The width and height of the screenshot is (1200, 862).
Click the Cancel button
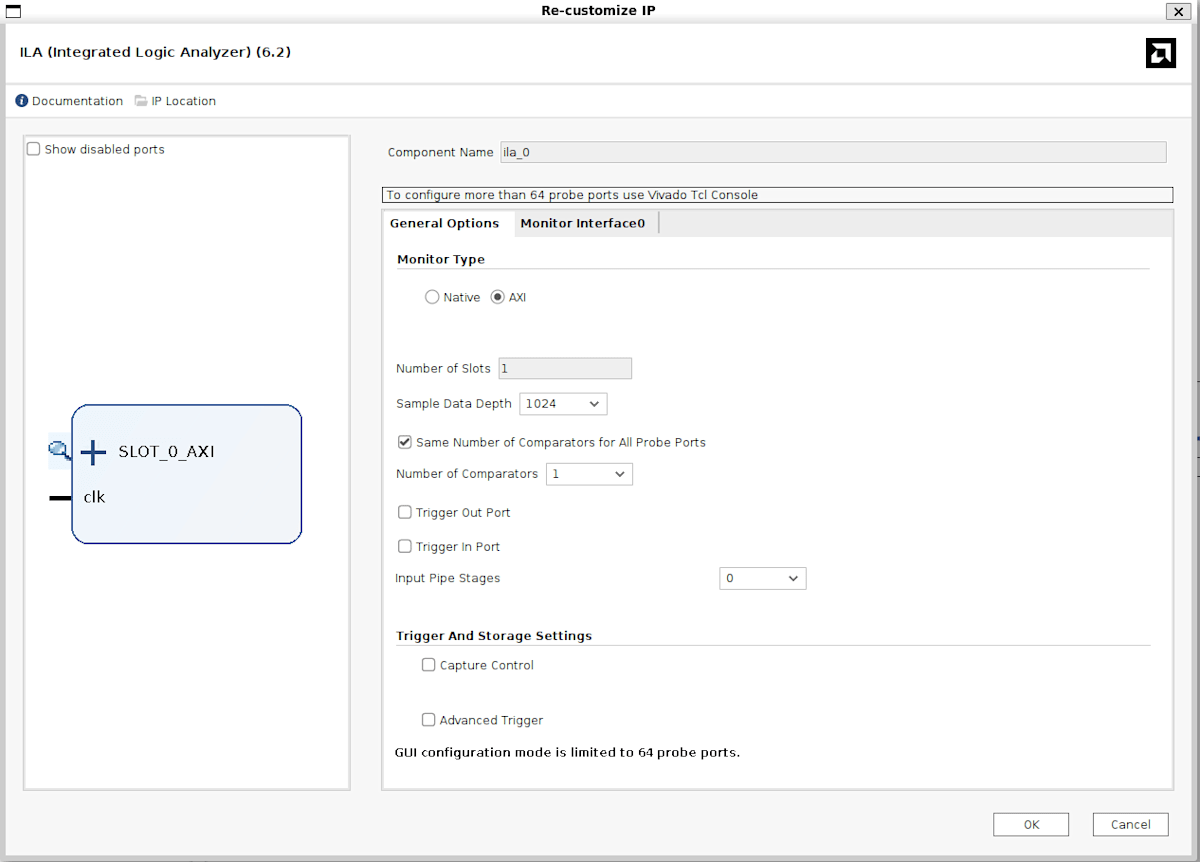[x=1130, y=824]
